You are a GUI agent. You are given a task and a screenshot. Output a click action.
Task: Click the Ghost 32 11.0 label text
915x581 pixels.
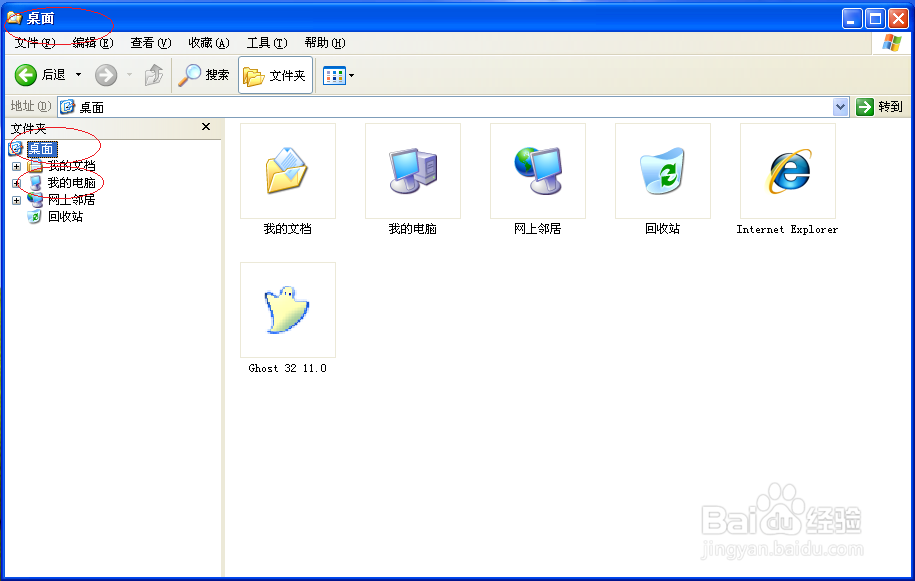(288, 368)
